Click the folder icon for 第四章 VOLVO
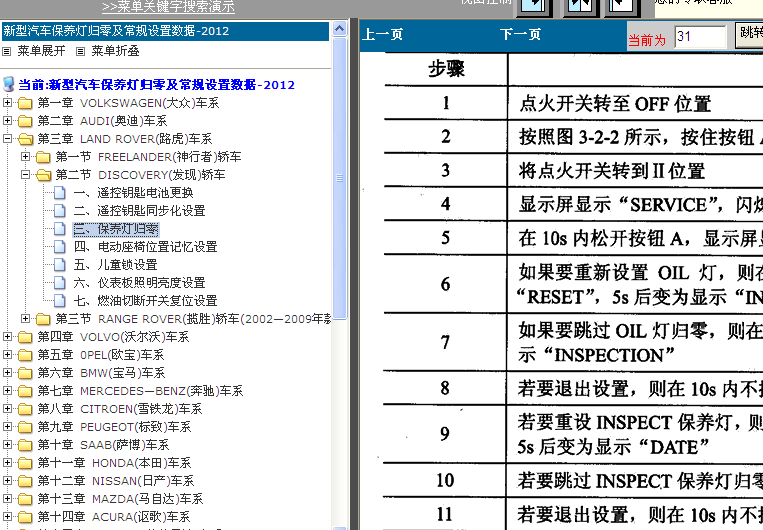This screenshot has height=530, width=763. click(x=25, y=337)
